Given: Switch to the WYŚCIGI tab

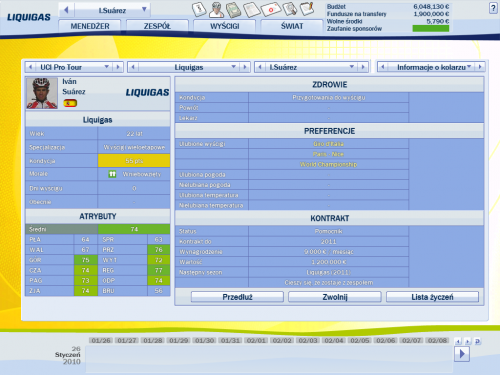Looking at the screenshot, I should point(225,26).
